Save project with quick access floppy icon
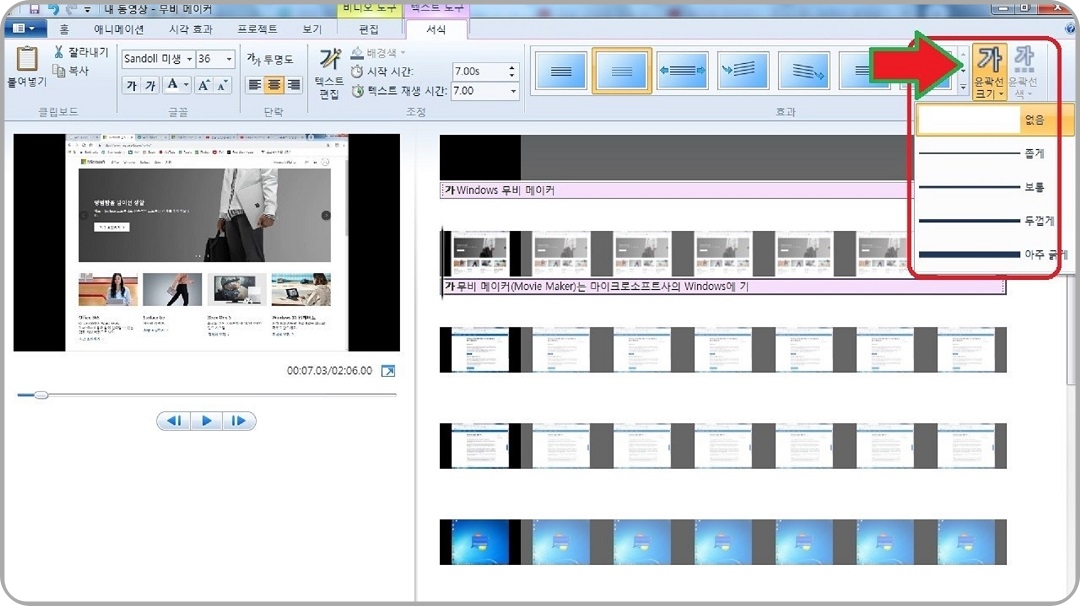The height and width of the screenshot is (606, 1080). pyautogui.click(x=34, y=9)
